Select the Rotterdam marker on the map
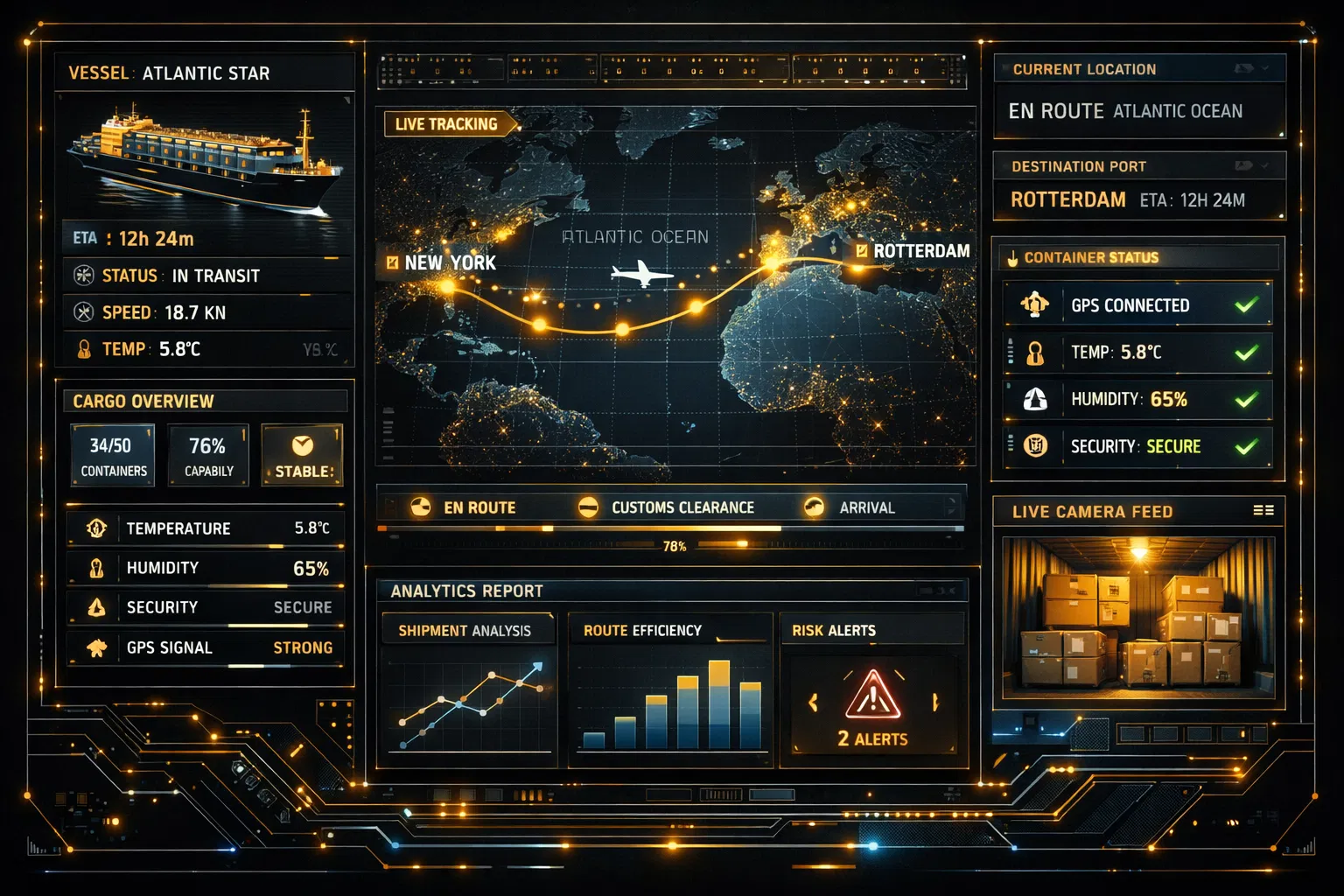This screenshot has width=1344, height=896. point(864,251)
